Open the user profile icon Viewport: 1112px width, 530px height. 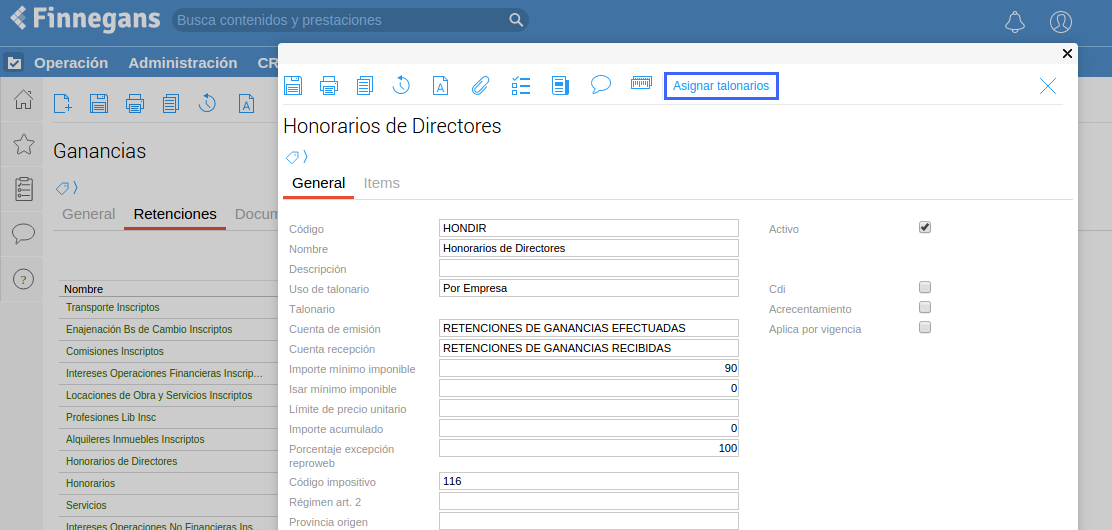[x=1061, y=22]
